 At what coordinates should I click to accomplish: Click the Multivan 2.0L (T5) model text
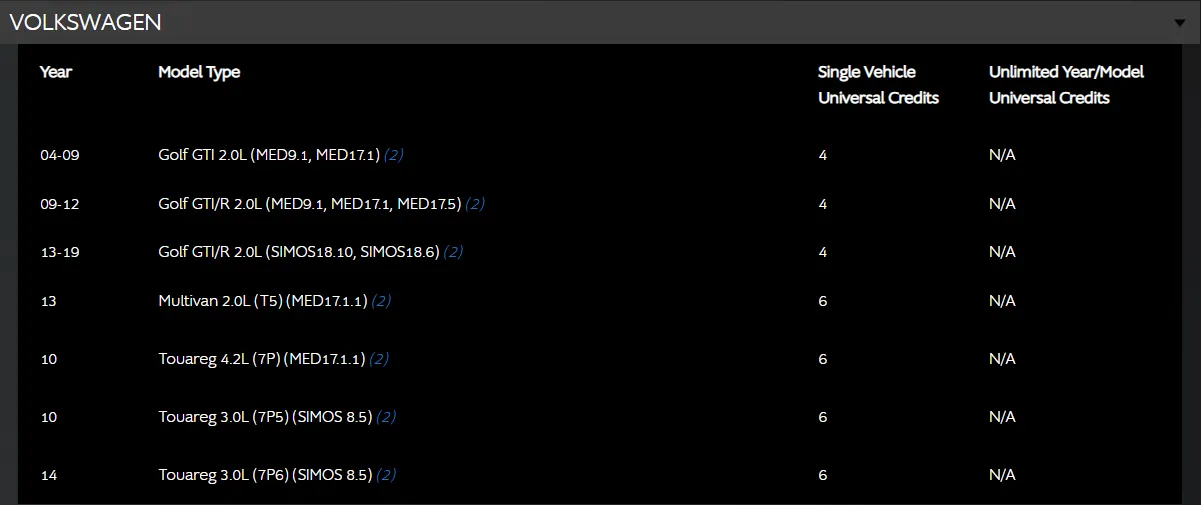tap(262, 301)
